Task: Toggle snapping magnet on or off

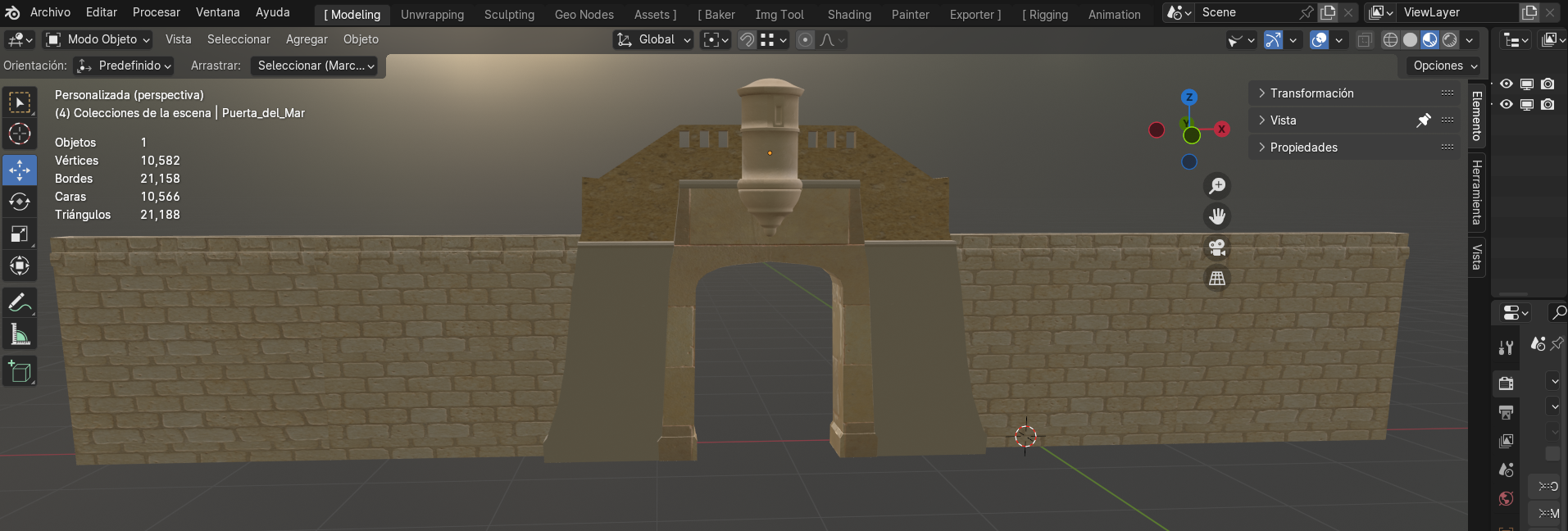Action: pos(747,40)
